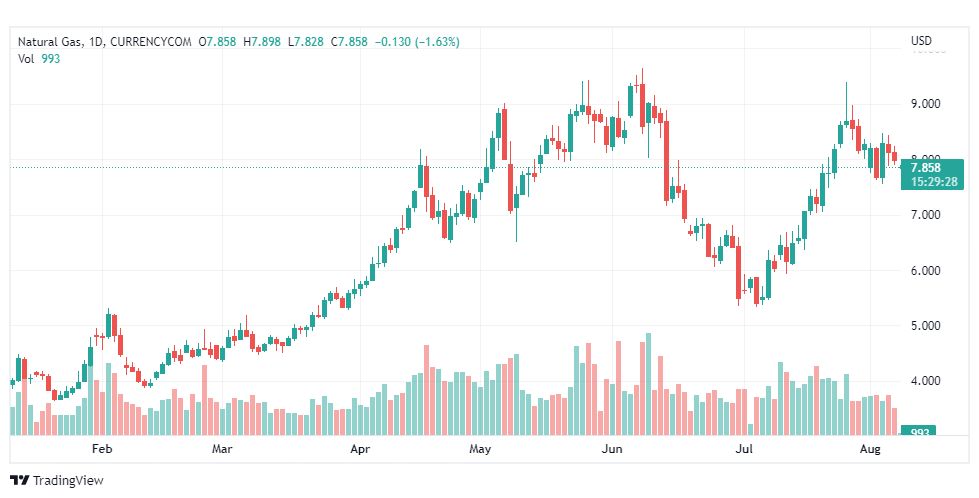Click the Aug label on time axis

click(870, 449)
